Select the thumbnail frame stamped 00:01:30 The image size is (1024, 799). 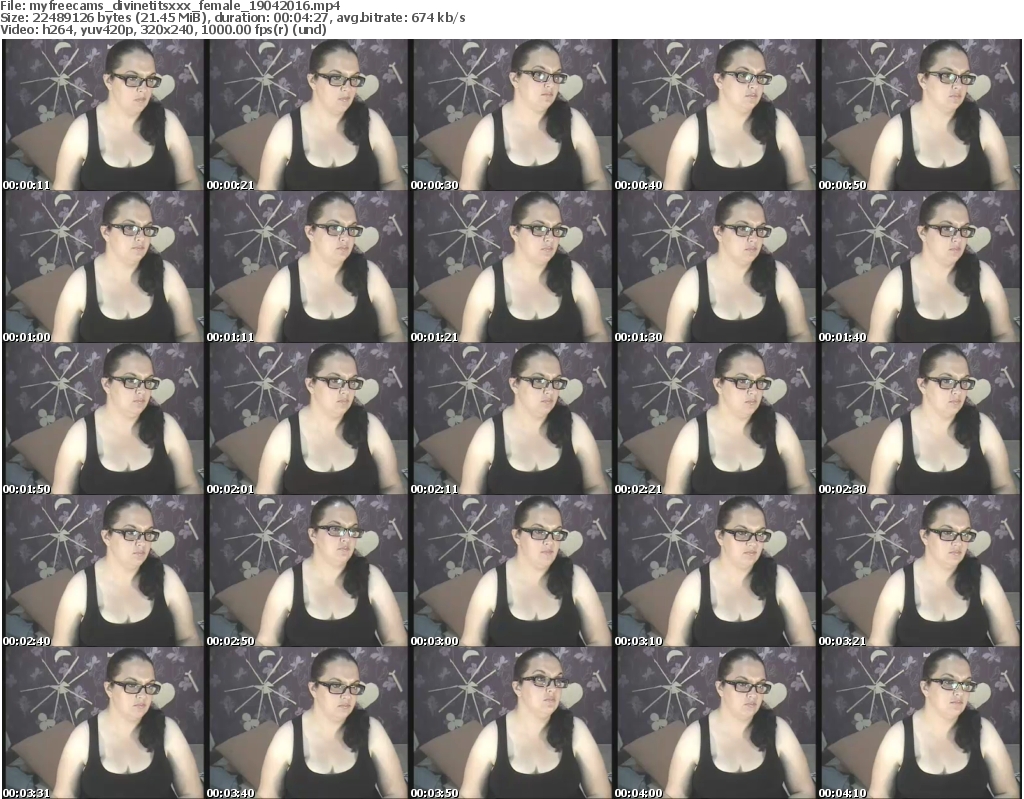click(715, 267)
